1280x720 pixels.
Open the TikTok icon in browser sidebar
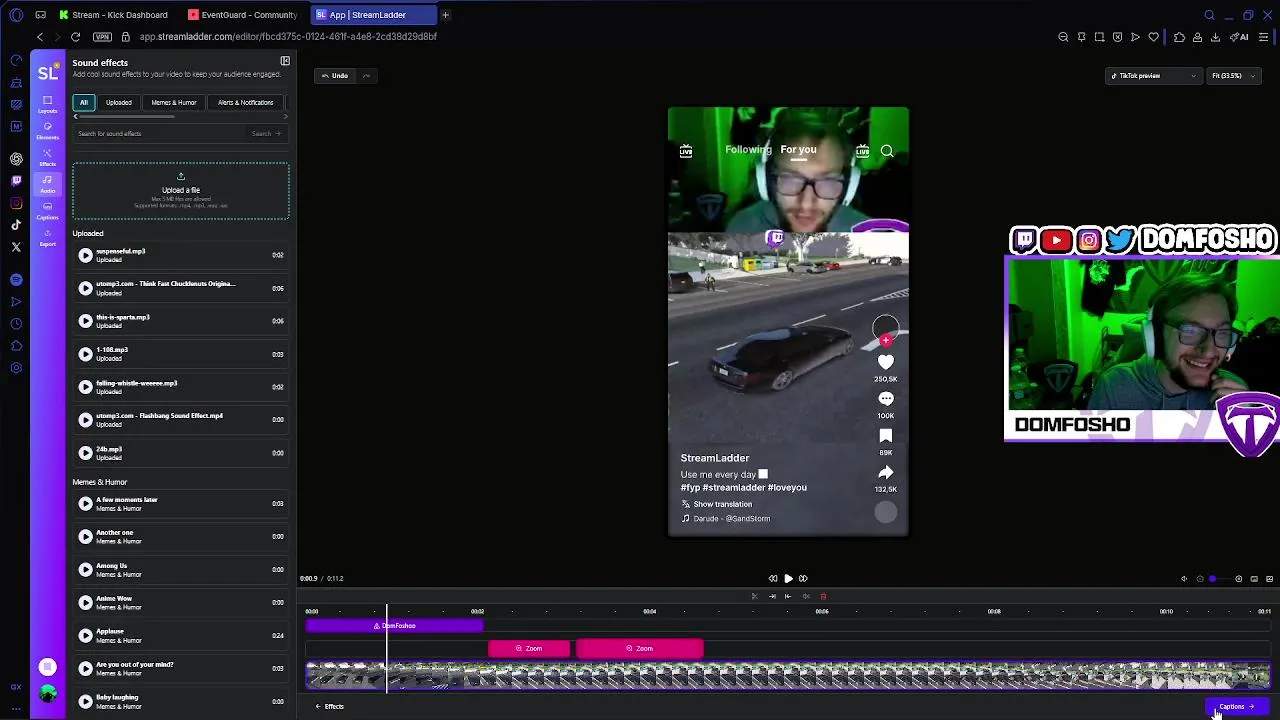pyautogui.click(x=16, y=225)
